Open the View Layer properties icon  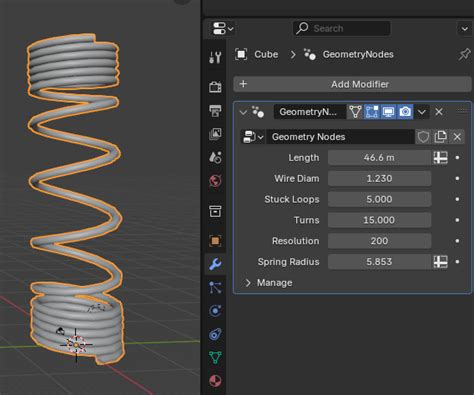click(x=215, y=134)
